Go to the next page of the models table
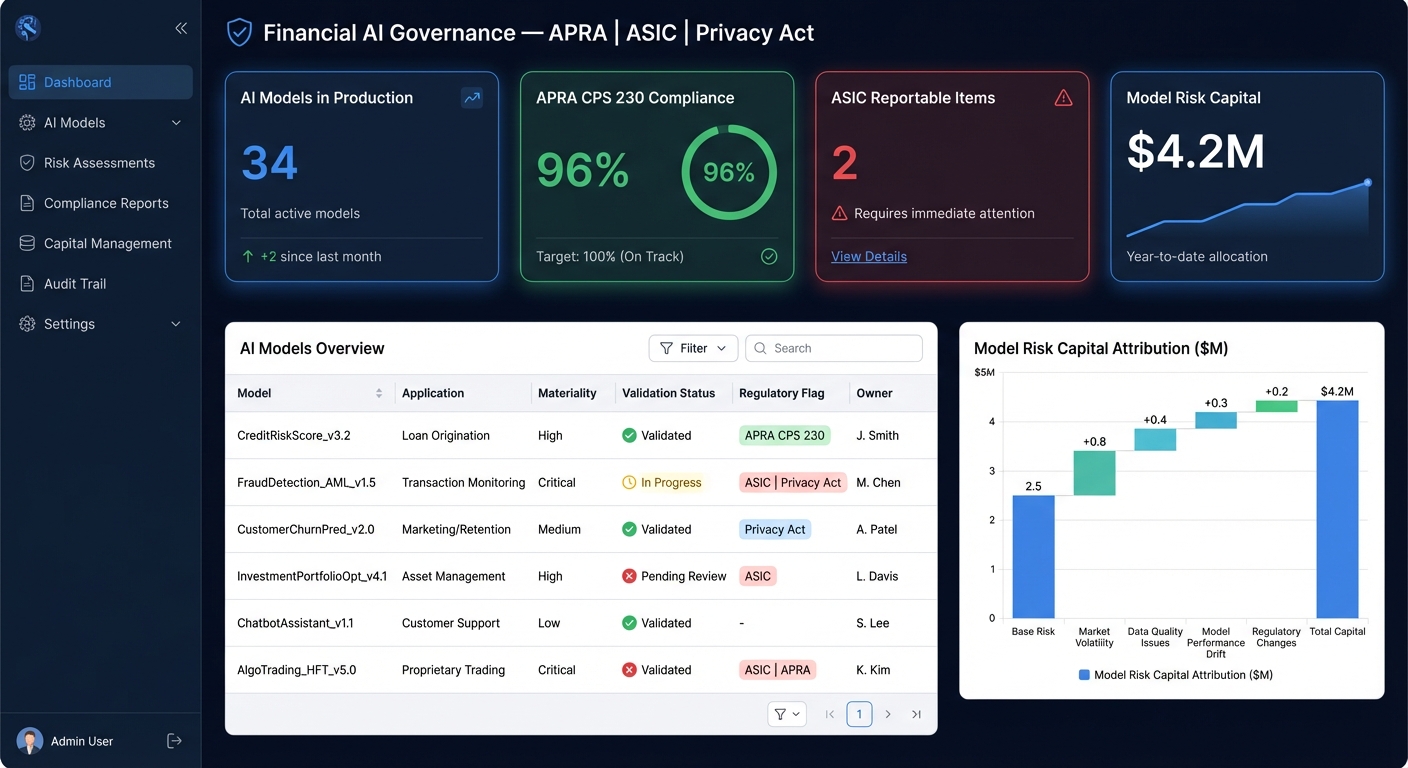 [x=888, y=714]
